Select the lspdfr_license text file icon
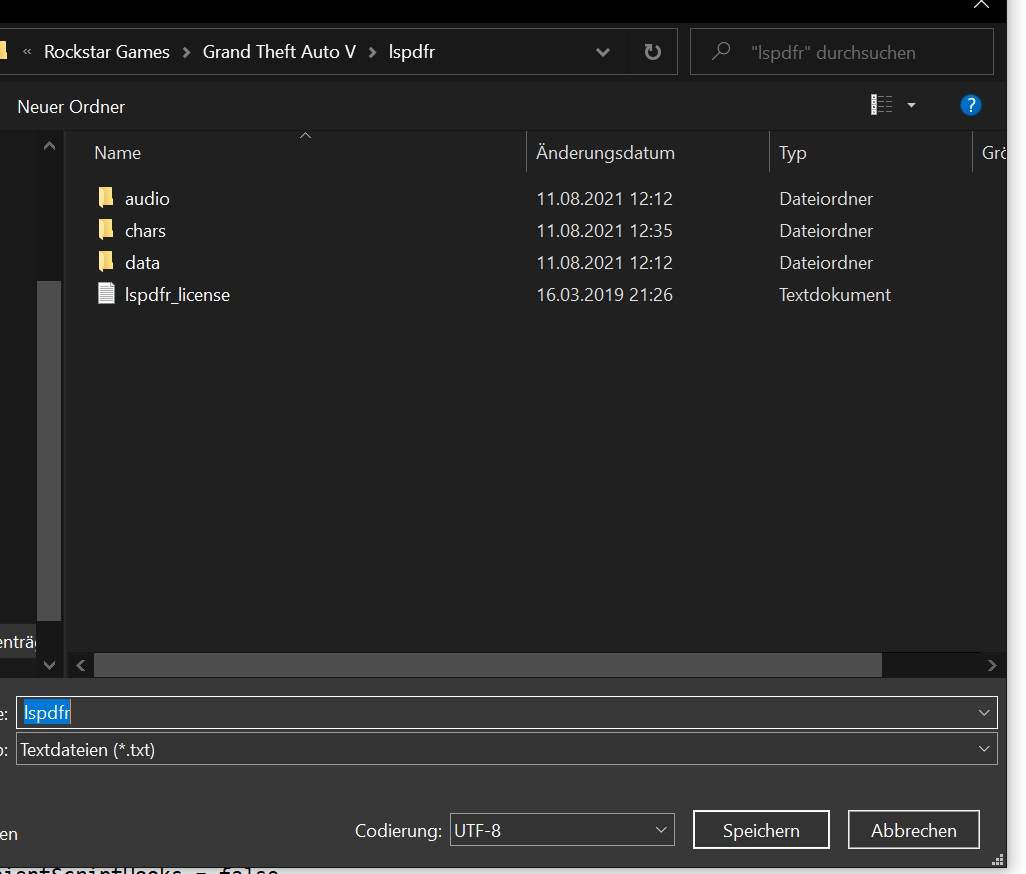1026x874 pixels. click(x=106, y=294)
